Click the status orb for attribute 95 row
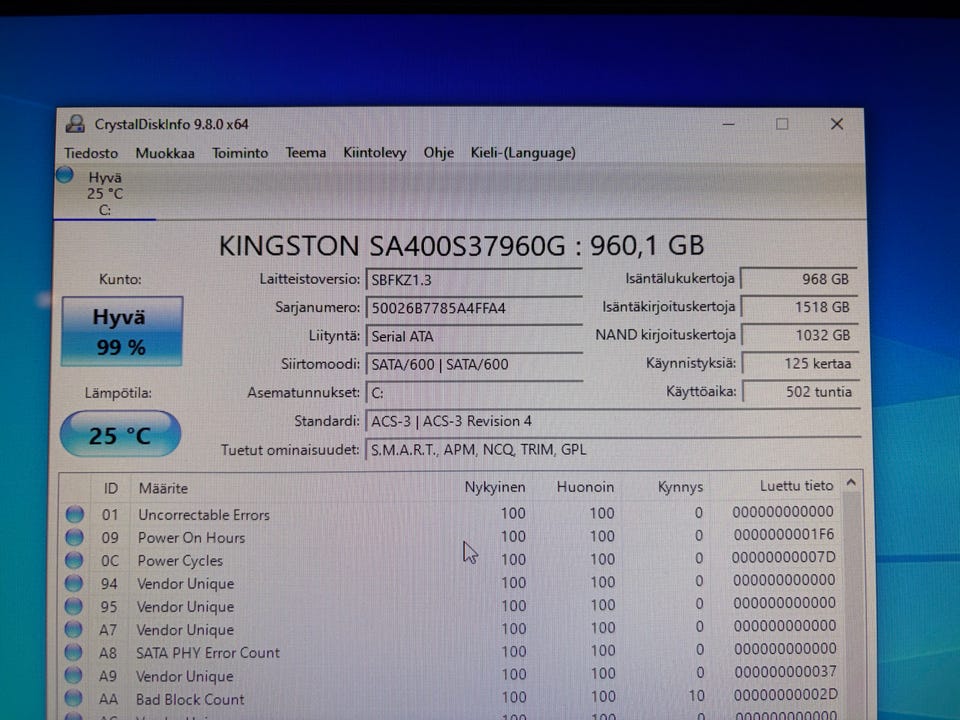 point(73,606)
